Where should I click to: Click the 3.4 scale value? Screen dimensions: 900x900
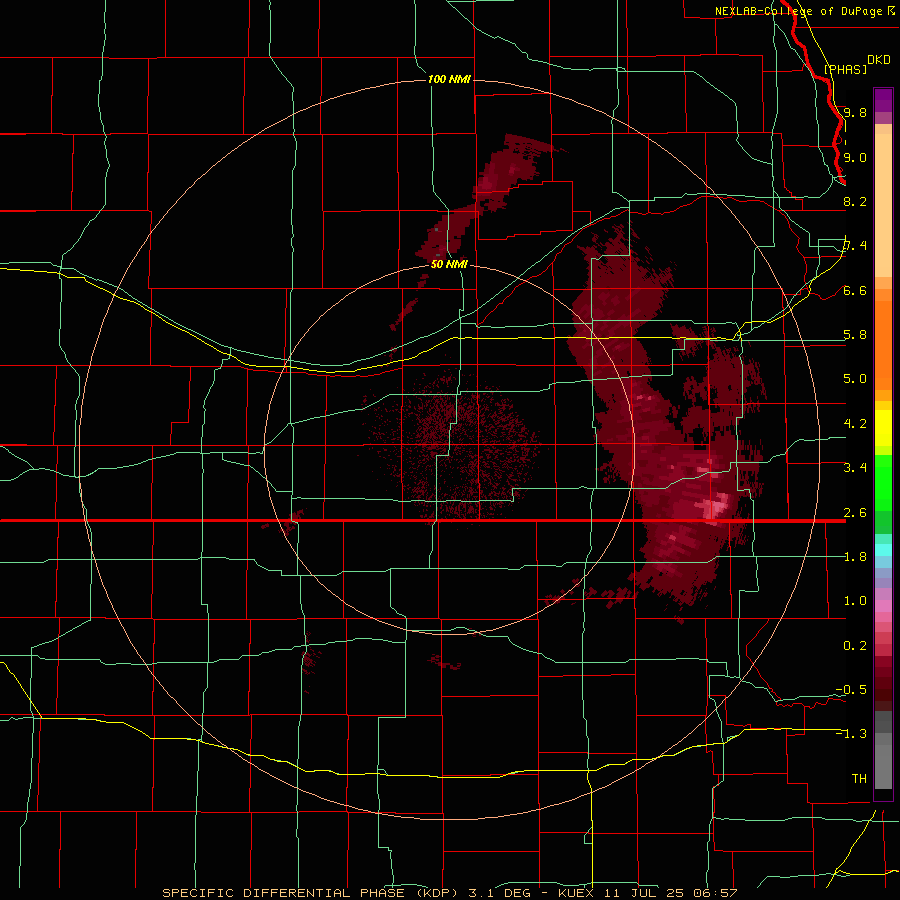[855, 468]
